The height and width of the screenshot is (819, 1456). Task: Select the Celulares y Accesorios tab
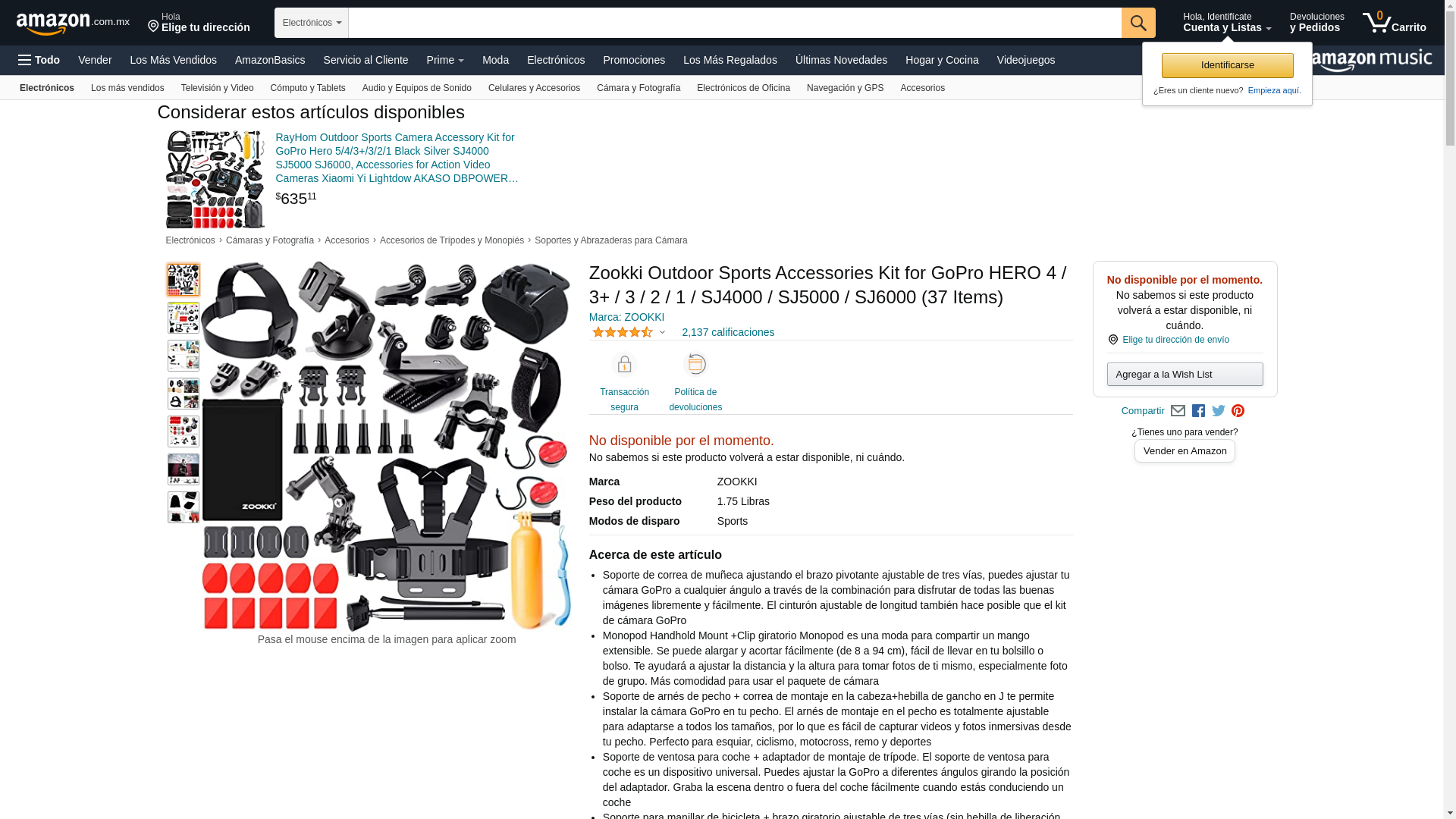(x=534, y=88)
